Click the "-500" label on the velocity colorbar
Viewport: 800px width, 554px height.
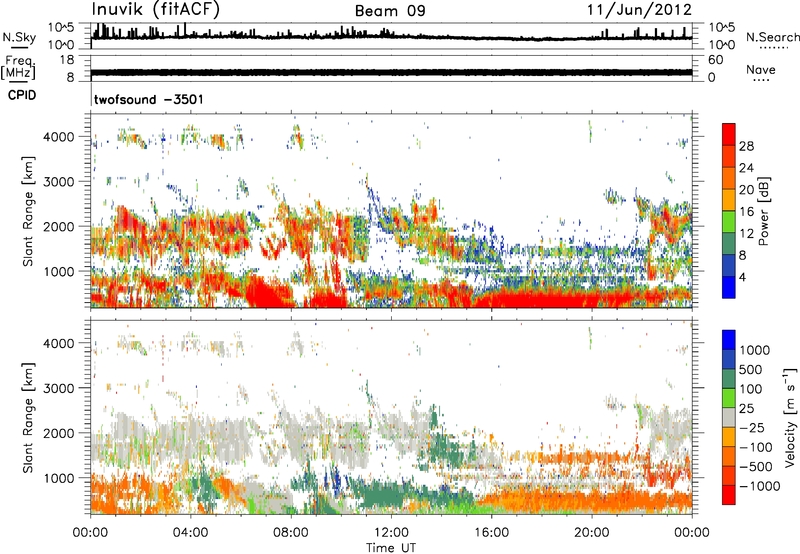[x=755, y=467]
